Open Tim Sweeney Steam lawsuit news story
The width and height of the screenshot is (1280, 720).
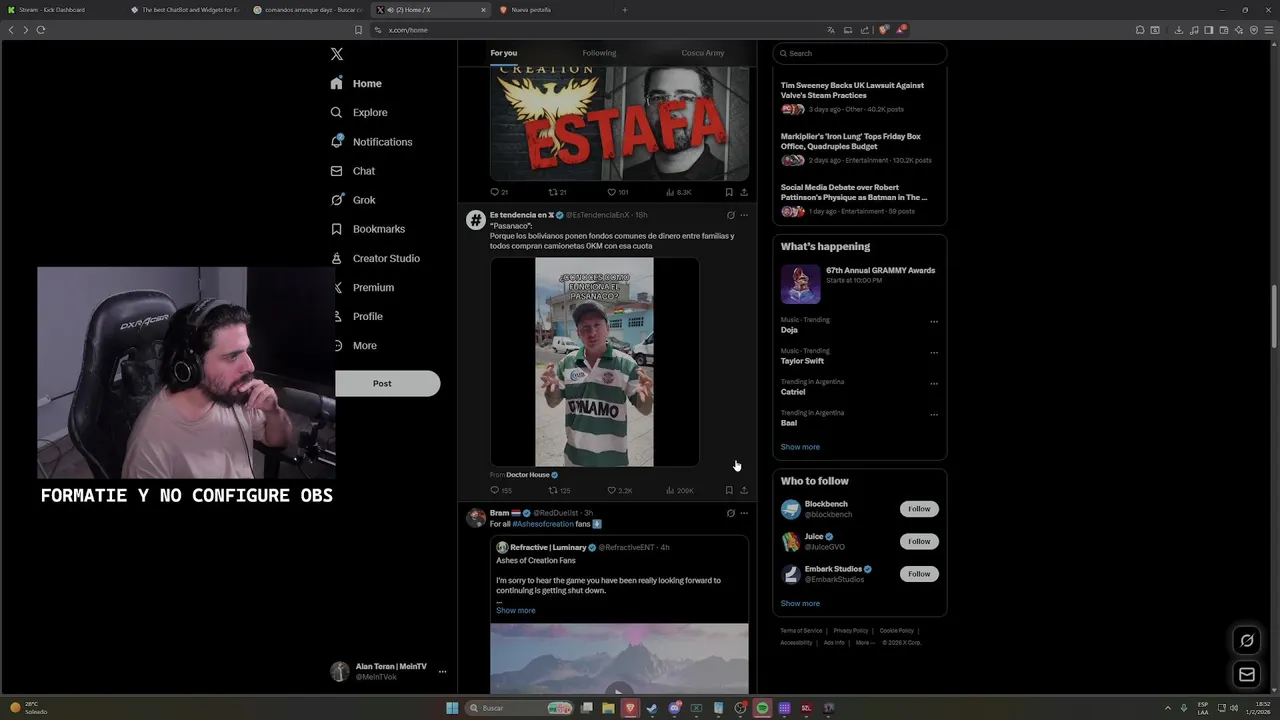click(x=859, y=97)
